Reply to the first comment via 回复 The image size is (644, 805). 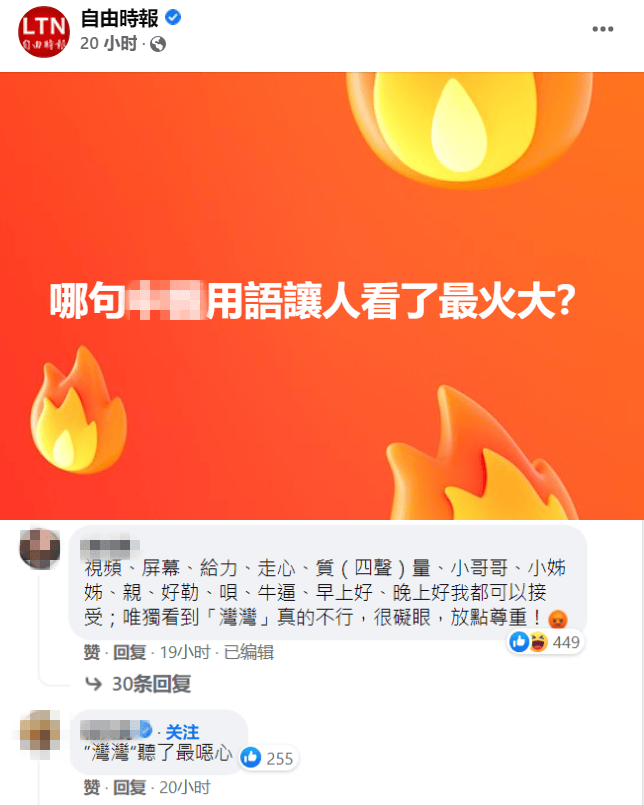pyautogui.click(x=130, y=653)
